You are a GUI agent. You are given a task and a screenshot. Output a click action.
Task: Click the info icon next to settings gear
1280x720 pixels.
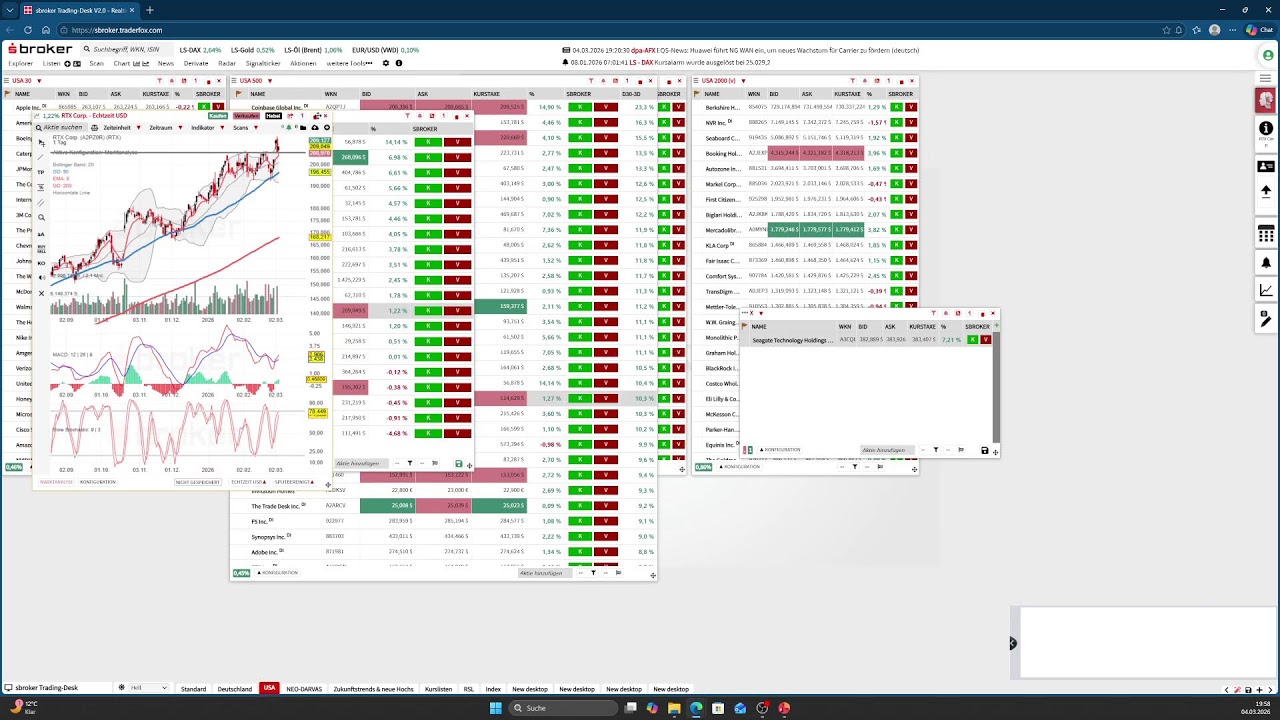click(x=398, y=63)
